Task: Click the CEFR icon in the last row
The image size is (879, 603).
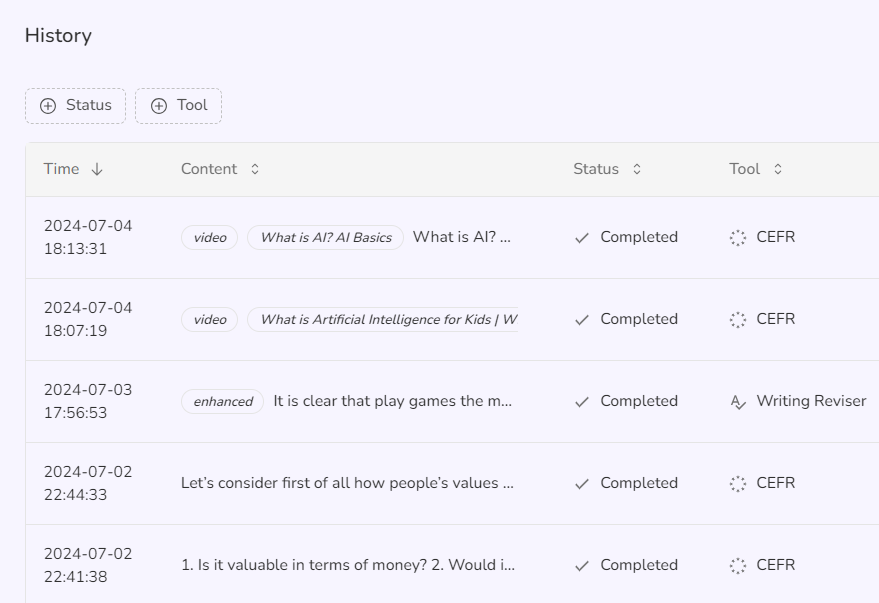Action: (738, 566)
